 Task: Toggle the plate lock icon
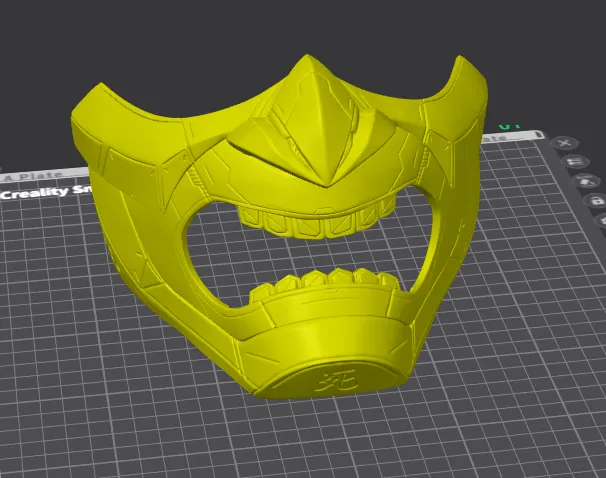pyautogui.click(x=596, y=200)
